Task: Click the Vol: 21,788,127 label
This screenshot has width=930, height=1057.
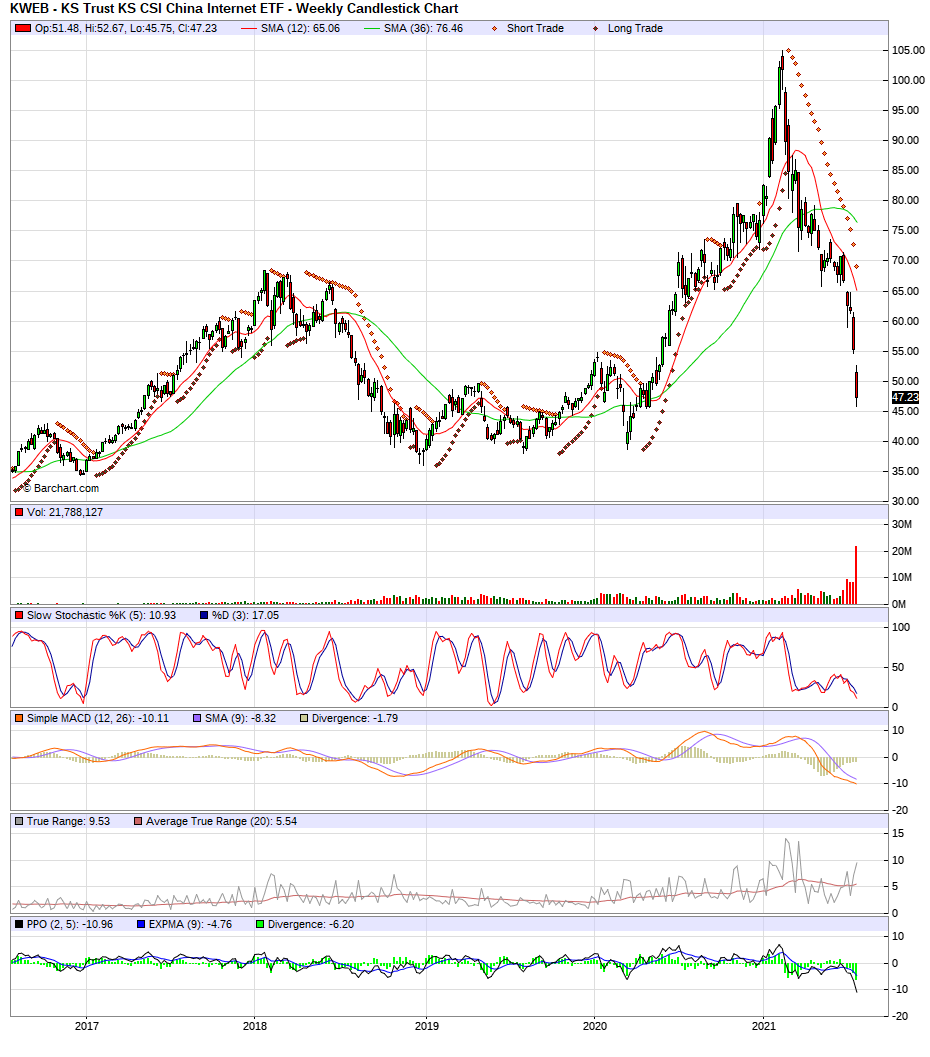Action: pyautogui.click(x=65, y=512)
